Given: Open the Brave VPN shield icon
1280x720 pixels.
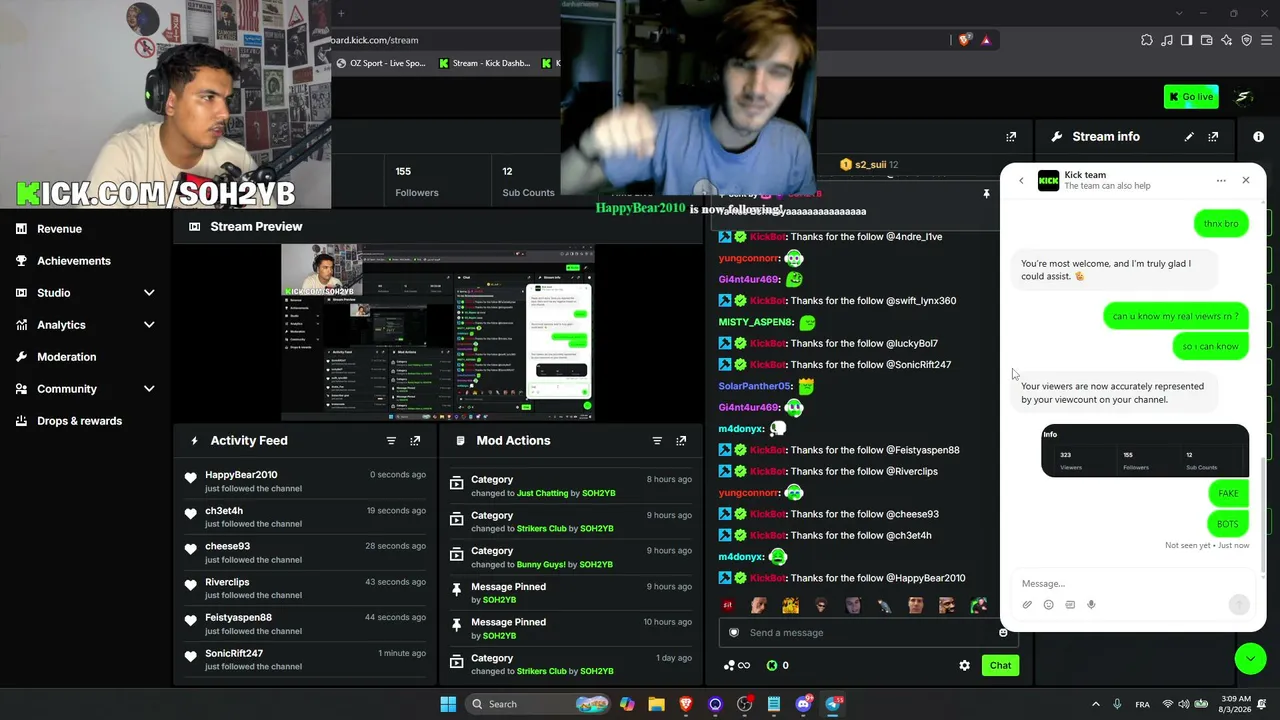Looking at the screenshot, I should point(1246,40).
